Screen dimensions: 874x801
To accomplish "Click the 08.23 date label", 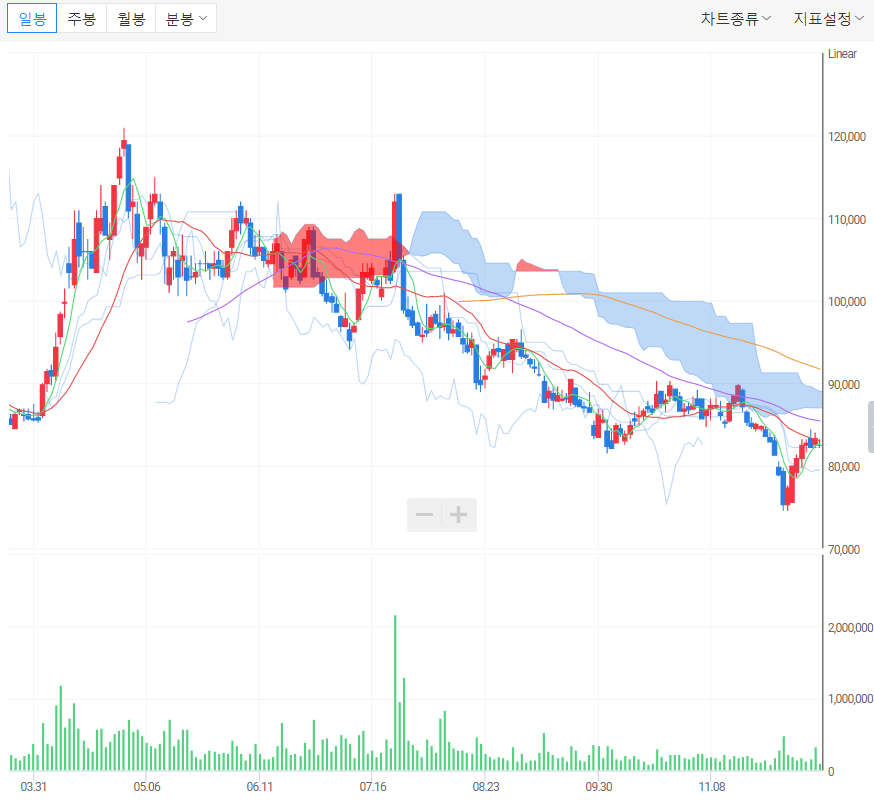I will pos(486,787).
